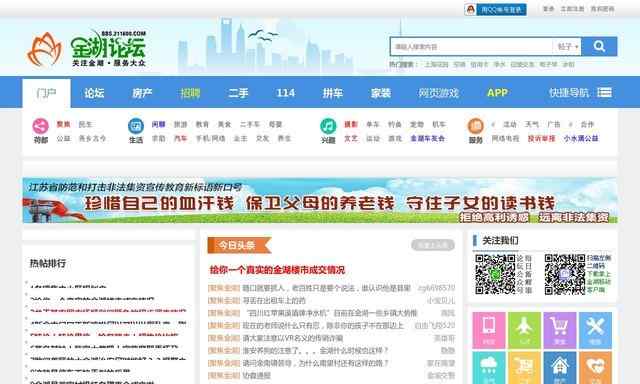The image size is (640, 384).
Task: Open the green APP nav tab
Action: click(x=497, y=93)
